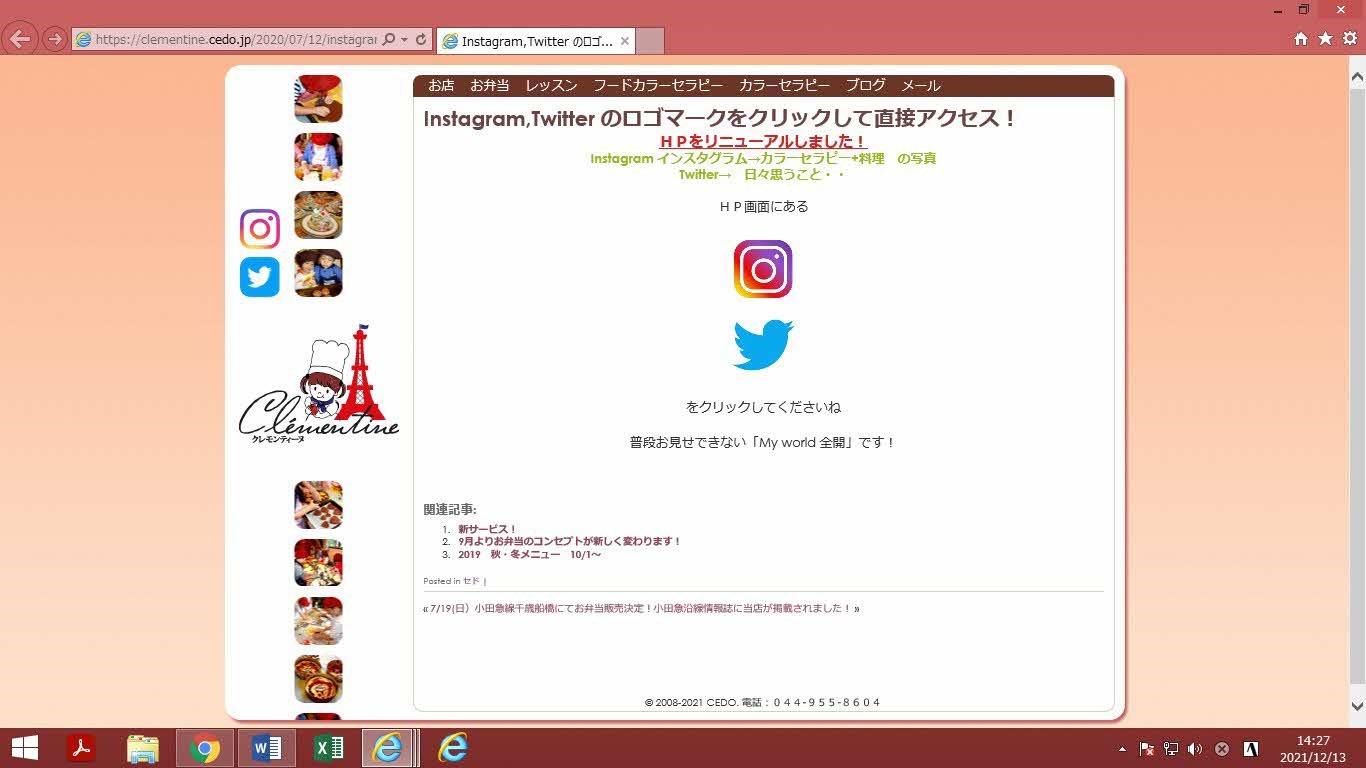The height and width of the screenshot is (768, 1366).
Task: Open thumbnail beside sidebar Instagram logo
Action: [318, 215]
